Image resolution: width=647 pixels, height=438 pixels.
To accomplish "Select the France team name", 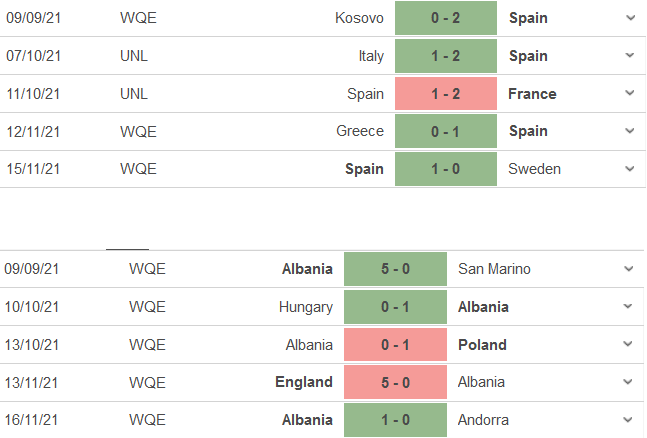I will click(x=533, y=93).
